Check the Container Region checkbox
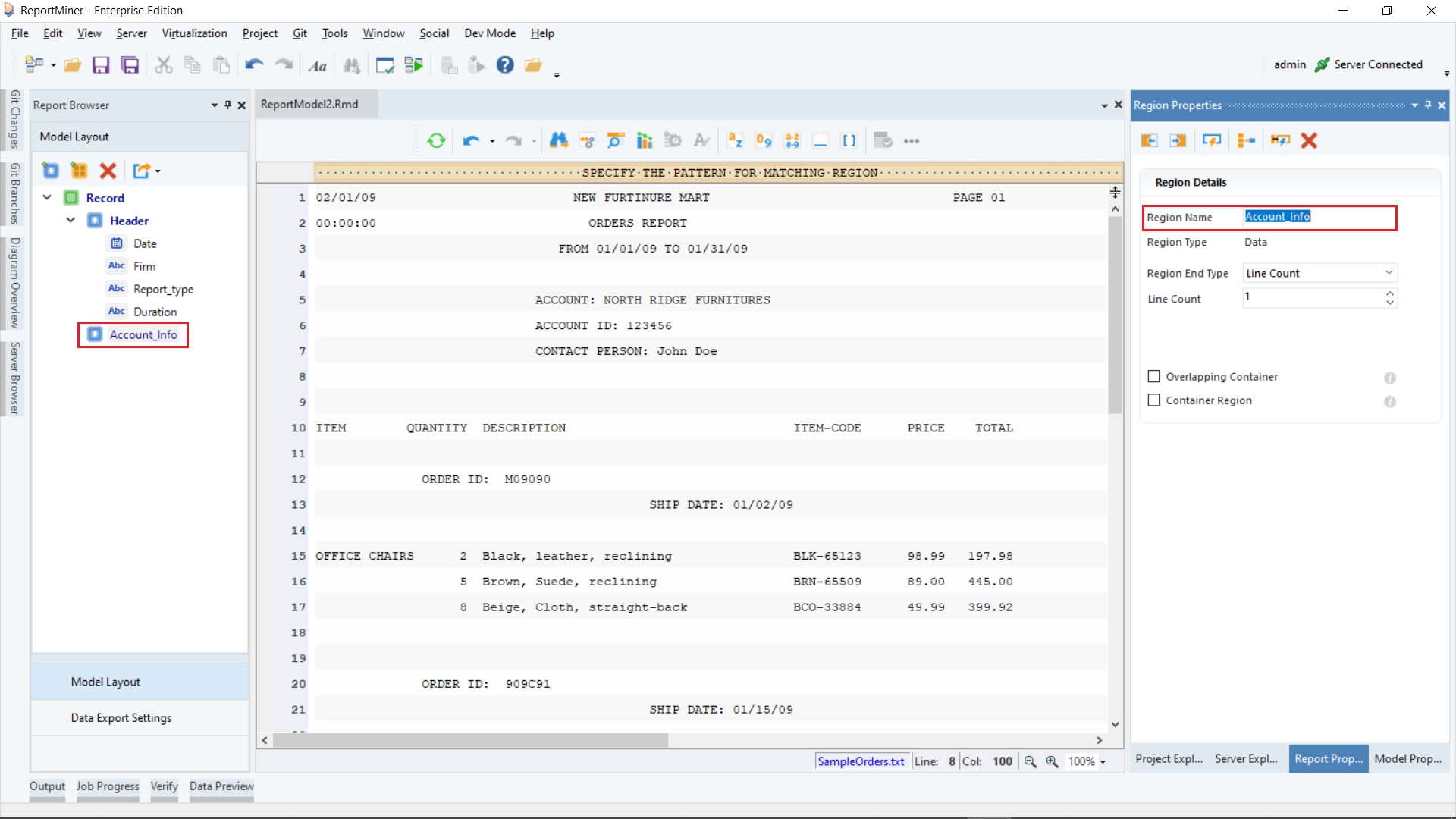The width and height of the screenshot is (1456, 819). [1154, 400]
